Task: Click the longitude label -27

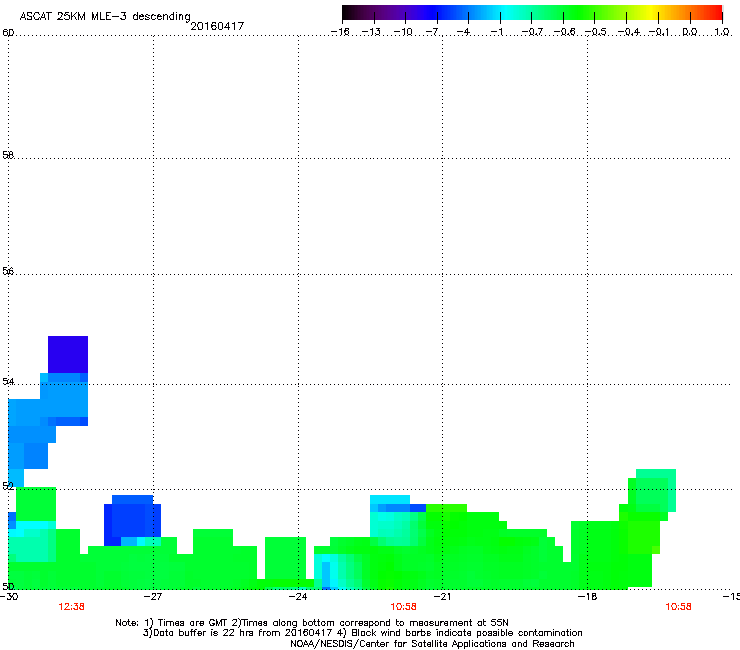Action: (x=152, y=597)
